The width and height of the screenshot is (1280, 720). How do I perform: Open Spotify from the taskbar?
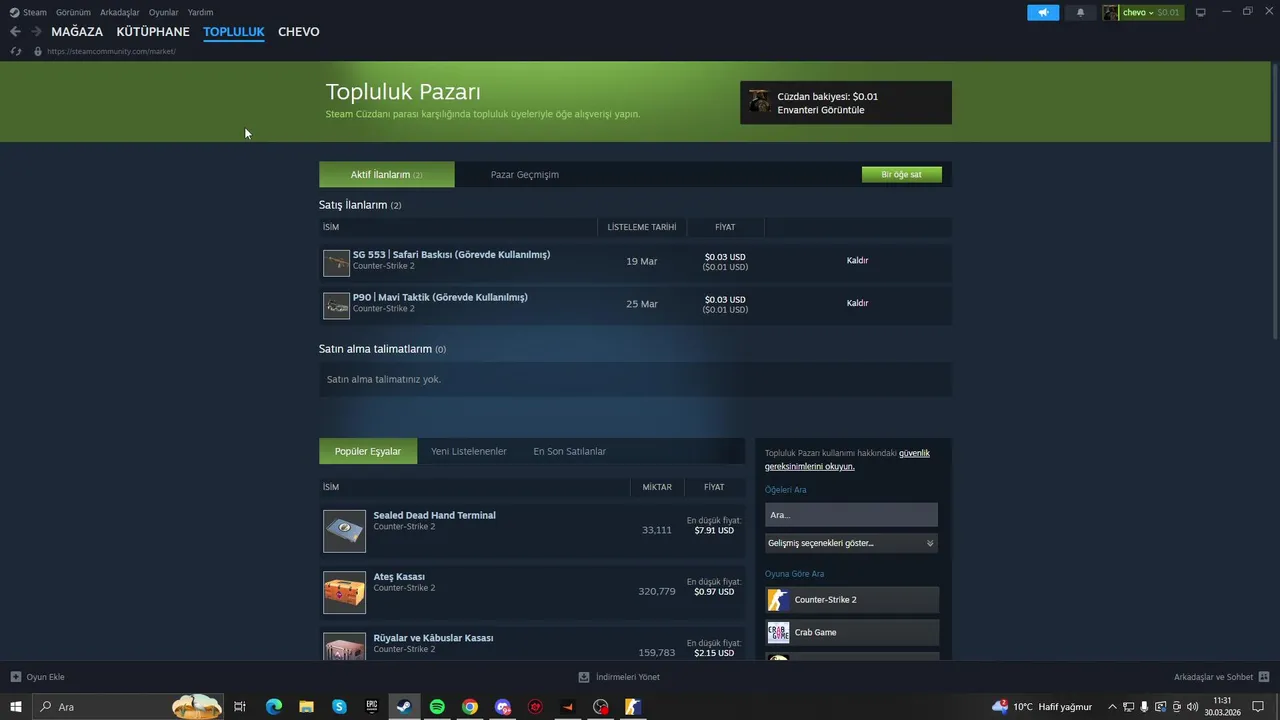437,707
